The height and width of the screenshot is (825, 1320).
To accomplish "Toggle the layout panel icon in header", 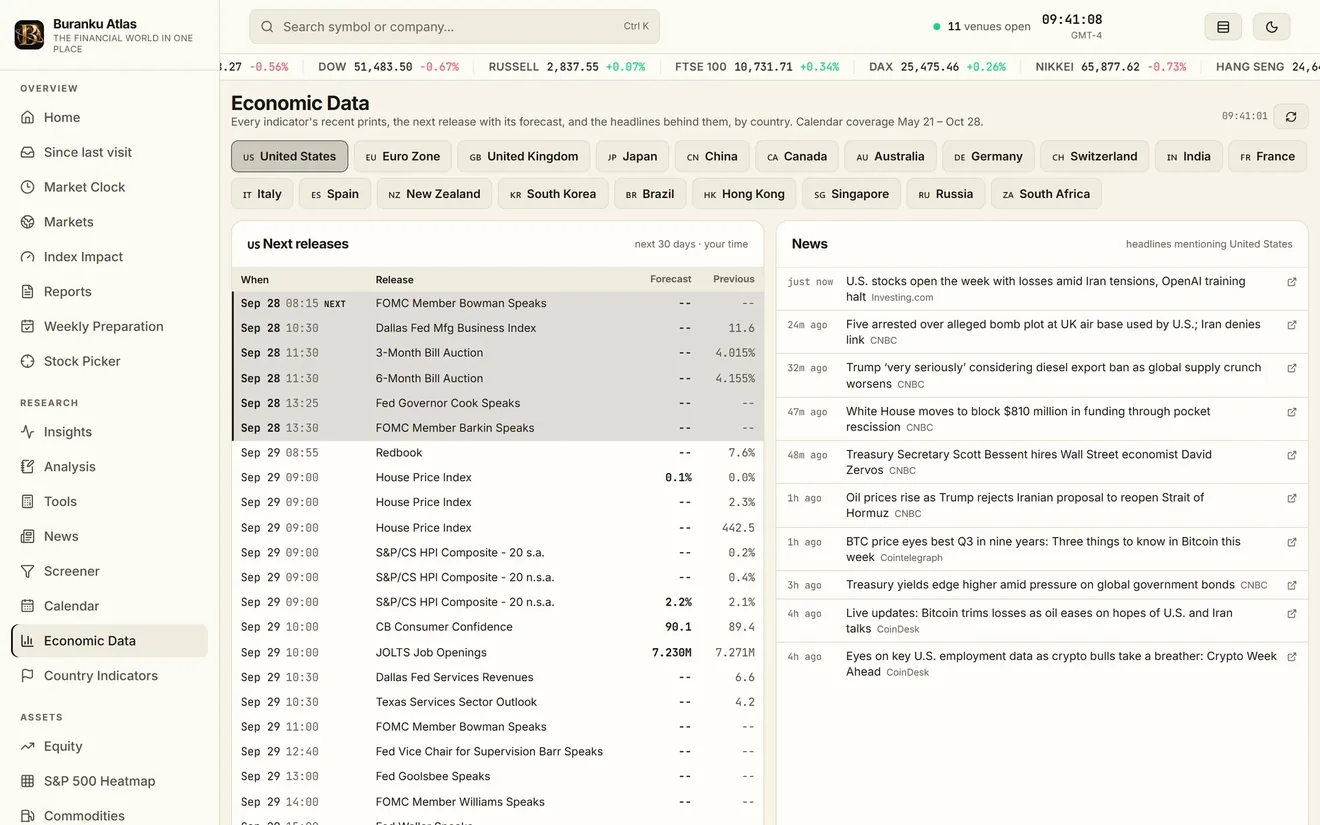I will coord(1223,27).
